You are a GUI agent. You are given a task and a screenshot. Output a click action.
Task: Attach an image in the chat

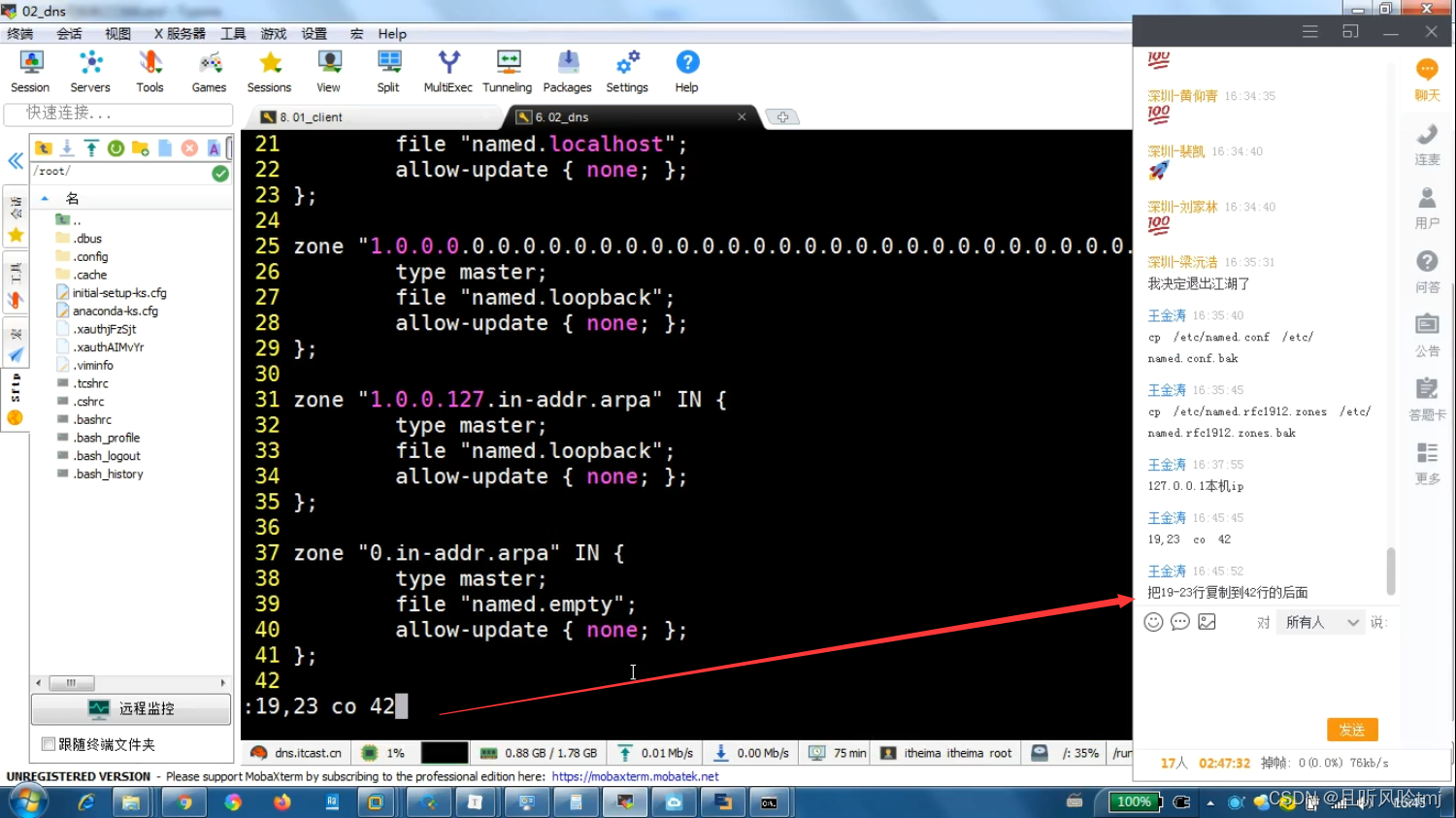[1207, 622]
